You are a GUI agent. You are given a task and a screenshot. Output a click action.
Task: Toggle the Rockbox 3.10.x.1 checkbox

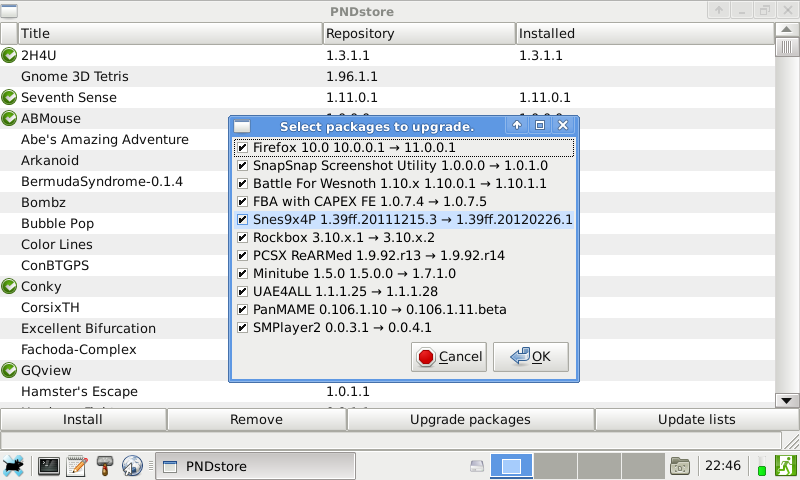(242, 238)
